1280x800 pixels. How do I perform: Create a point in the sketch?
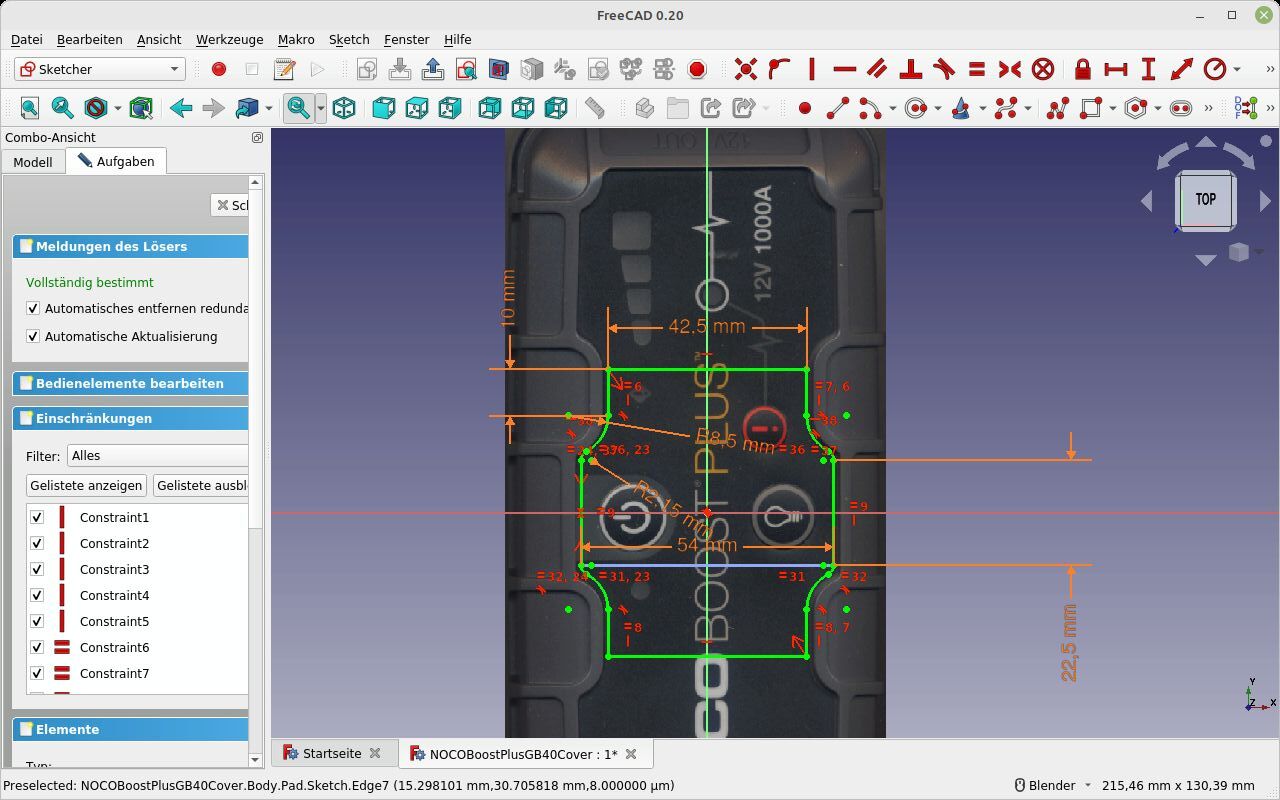click(805, 108)
